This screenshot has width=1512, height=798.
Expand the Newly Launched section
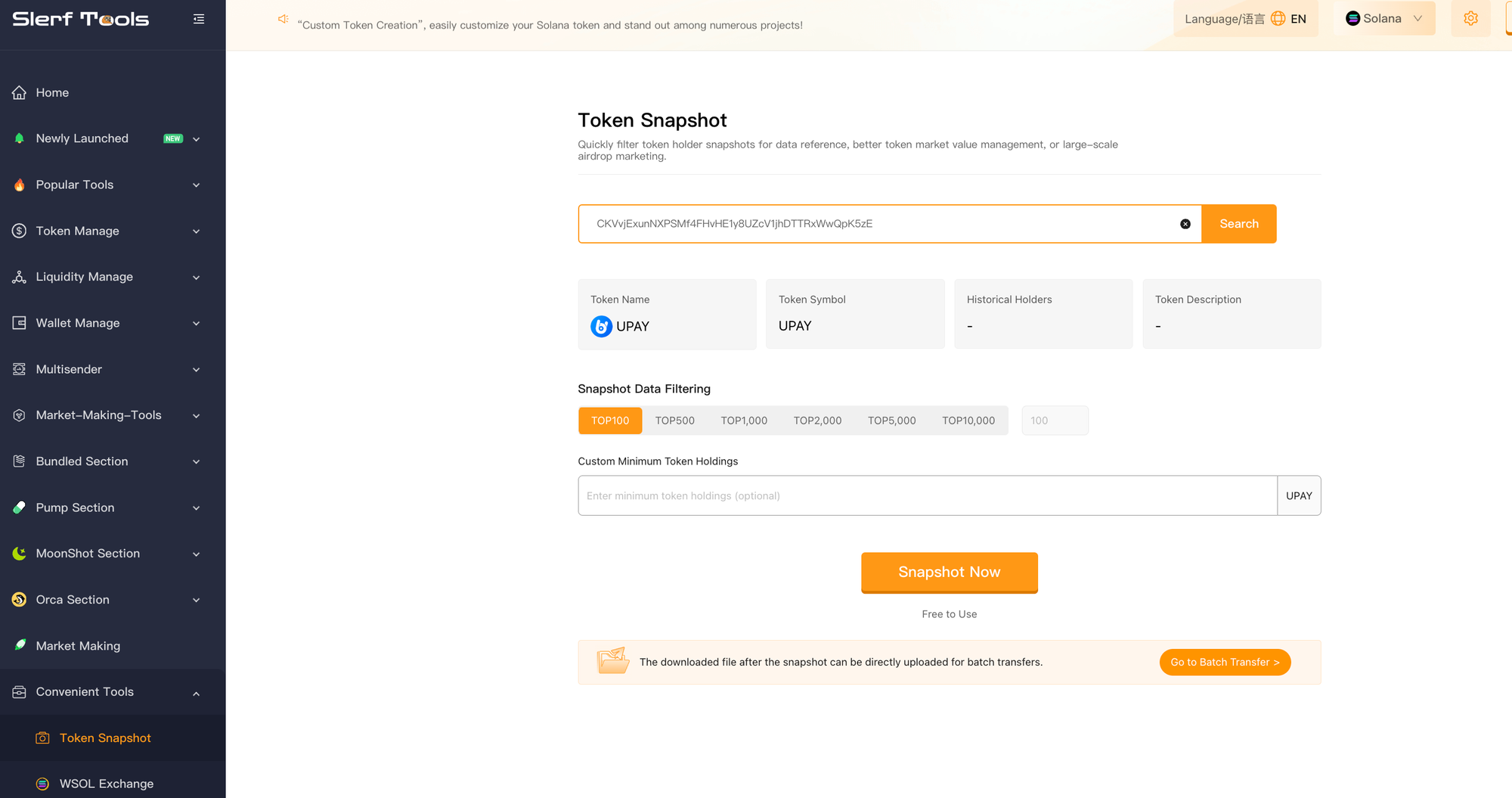coord(197,139)
